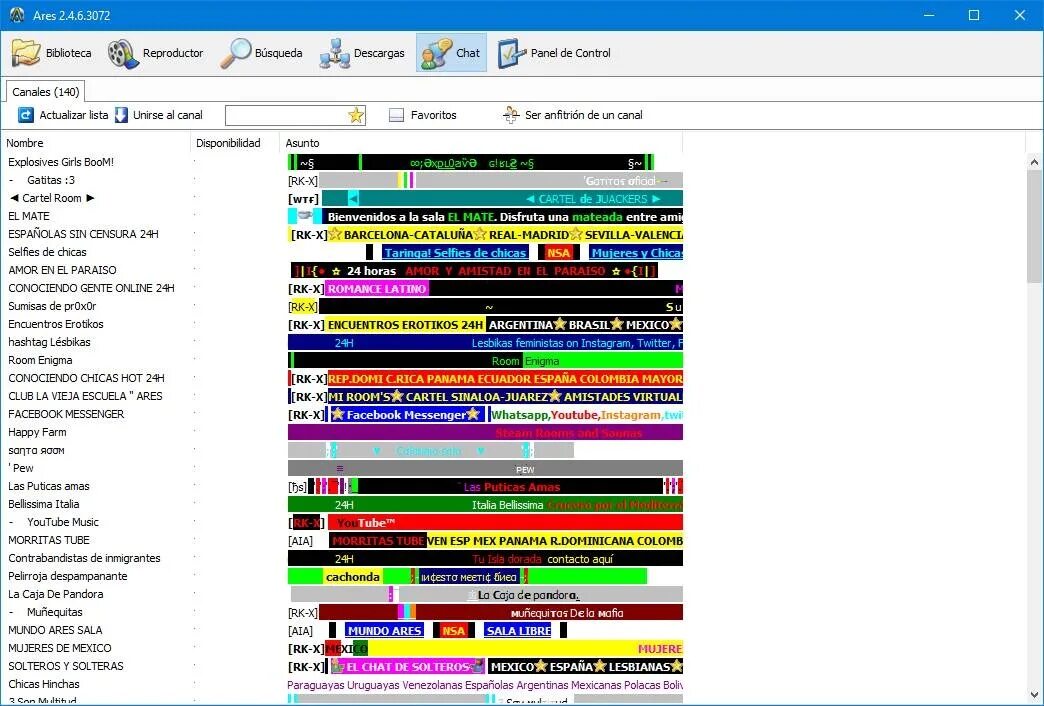The height and width of the screenshot is (706, 1044).
Task: Select the Happy Farm channel
Action: click(x=37, y=432)
